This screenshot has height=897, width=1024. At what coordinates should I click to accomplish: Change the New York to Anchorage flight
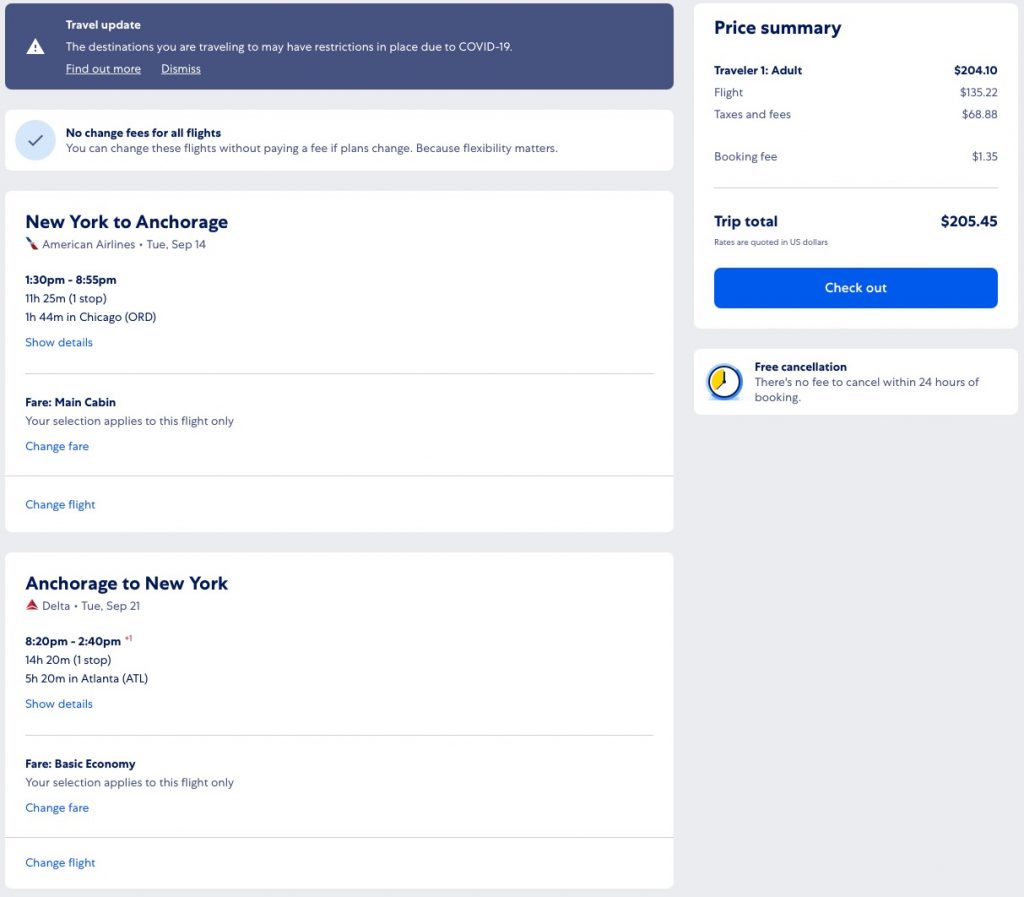(60, 505)
